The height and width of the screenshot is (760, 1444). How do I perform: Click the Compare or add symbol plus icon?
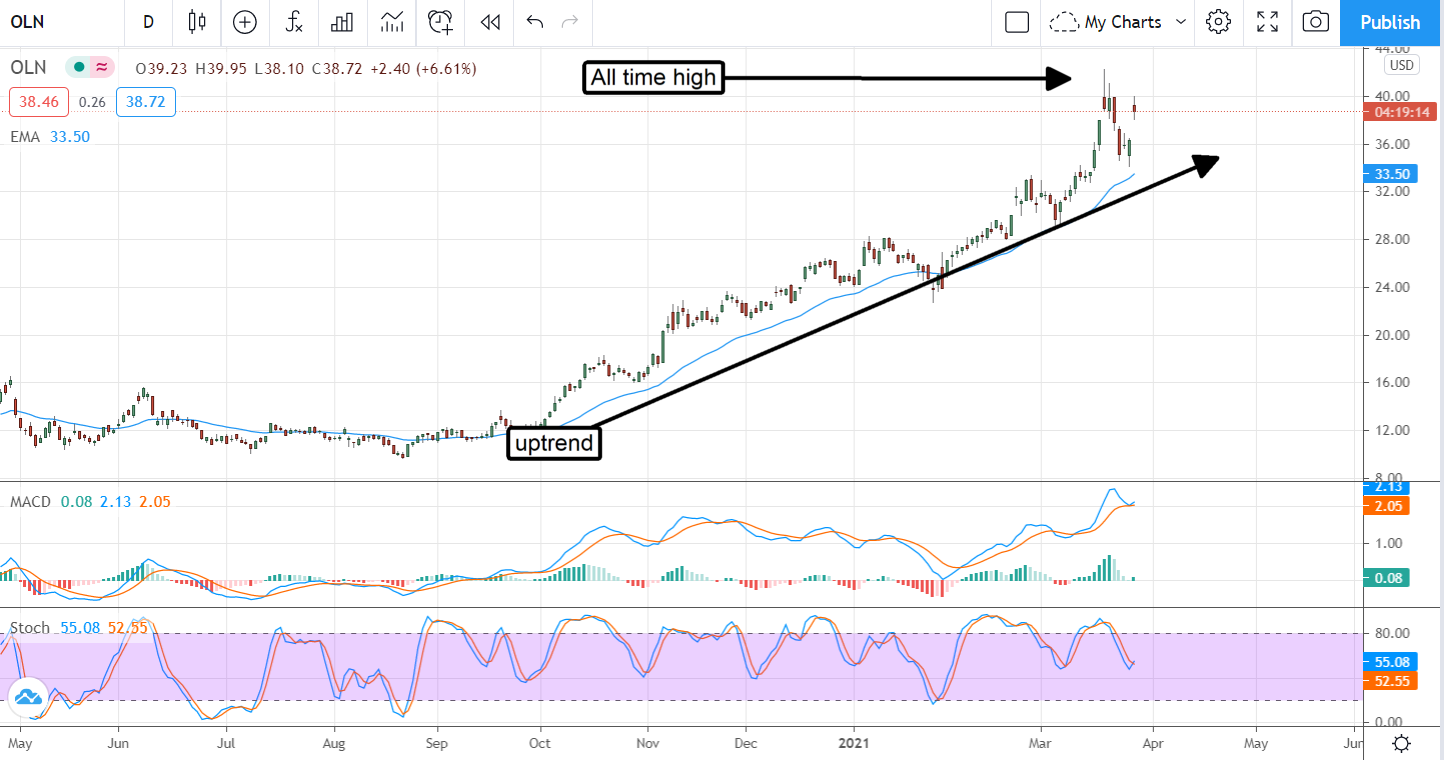pos(244,21)
